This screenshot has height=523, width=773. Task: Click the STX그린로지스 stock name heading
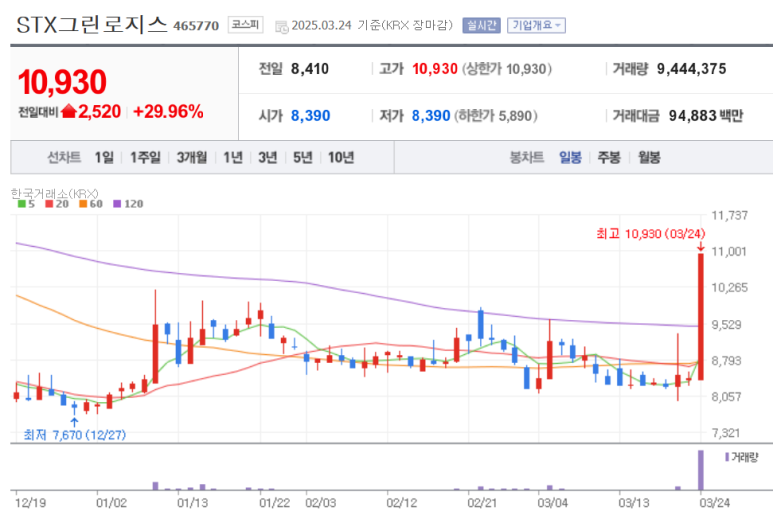(92, 25)
